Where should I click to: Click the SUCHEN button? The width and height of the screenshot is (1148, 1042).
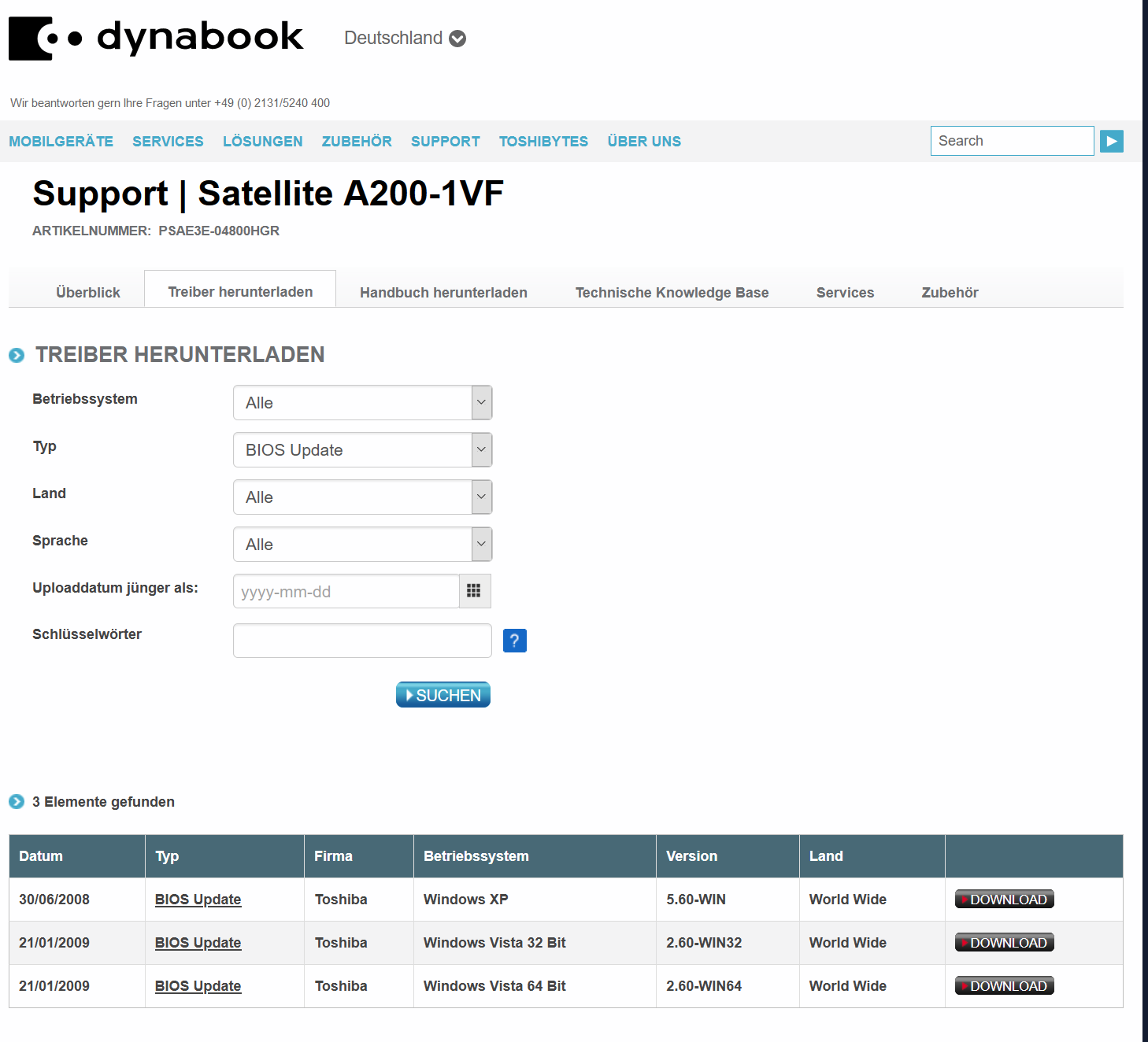tap(443, 695)
